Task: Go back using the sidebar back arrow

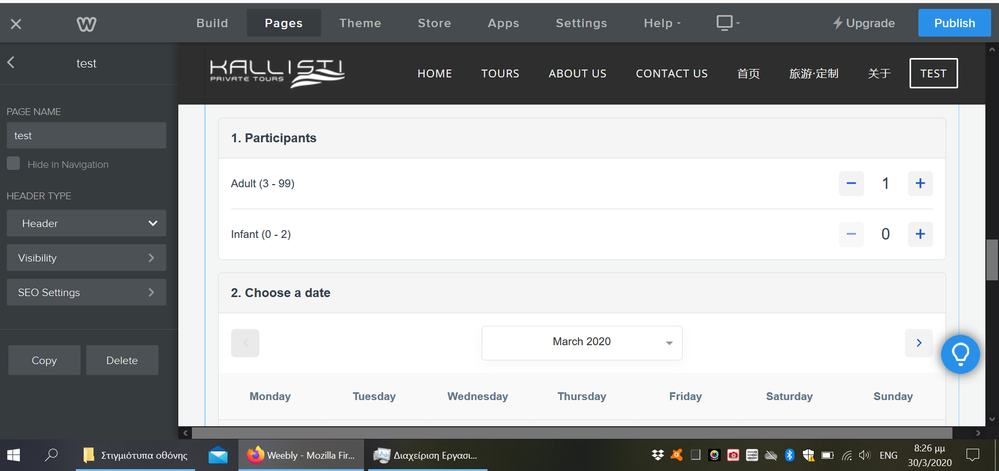Action: [11, 63]
